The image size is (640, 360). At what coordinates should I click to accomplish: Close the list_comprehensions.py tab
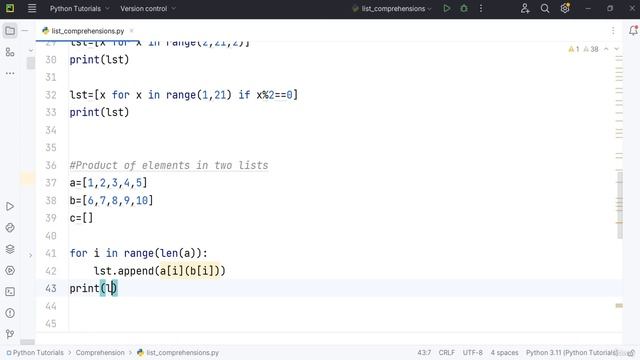(x=131, y=31)
